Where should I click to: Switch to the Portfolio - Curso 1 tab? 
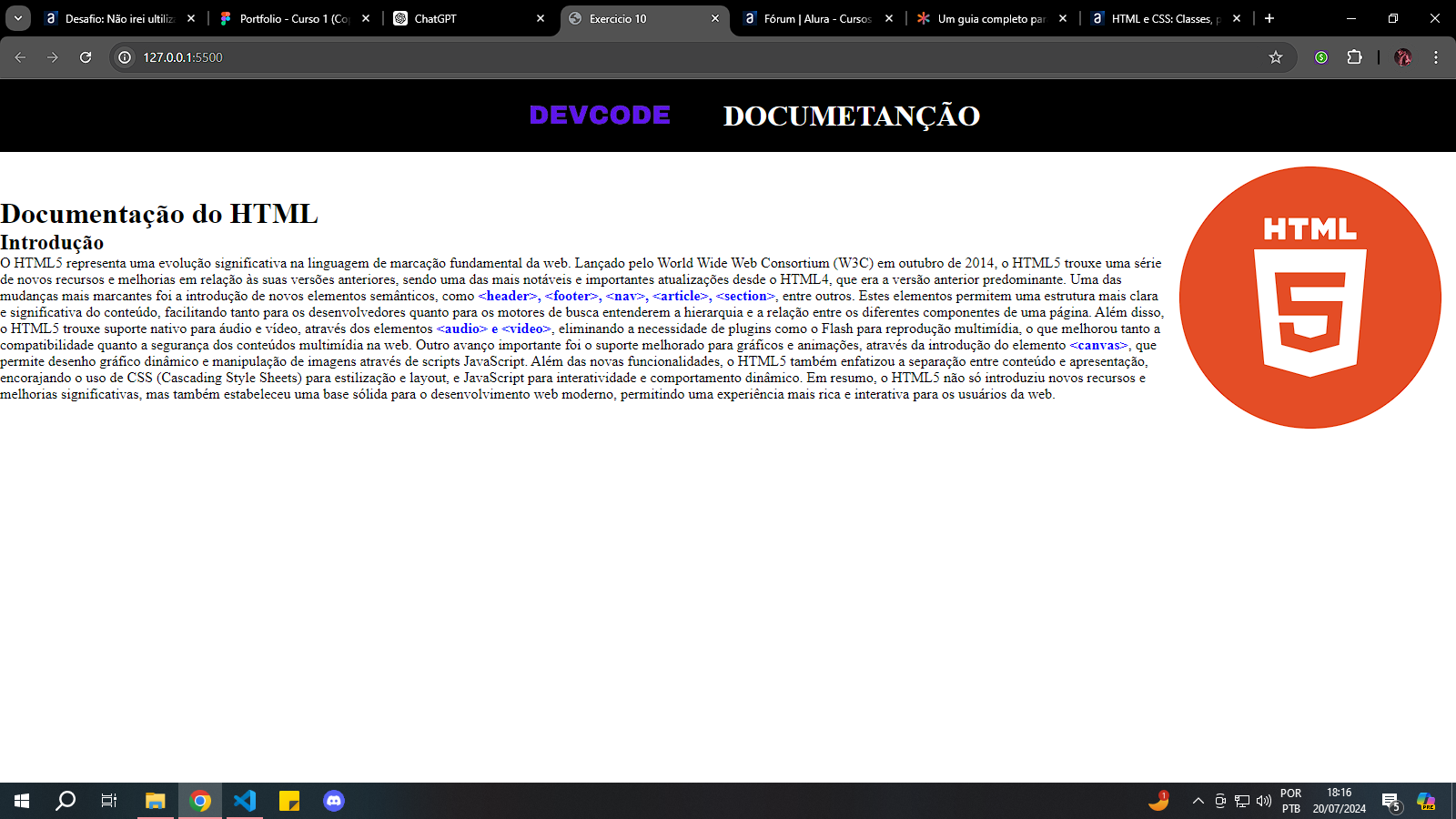coord(295,18)
